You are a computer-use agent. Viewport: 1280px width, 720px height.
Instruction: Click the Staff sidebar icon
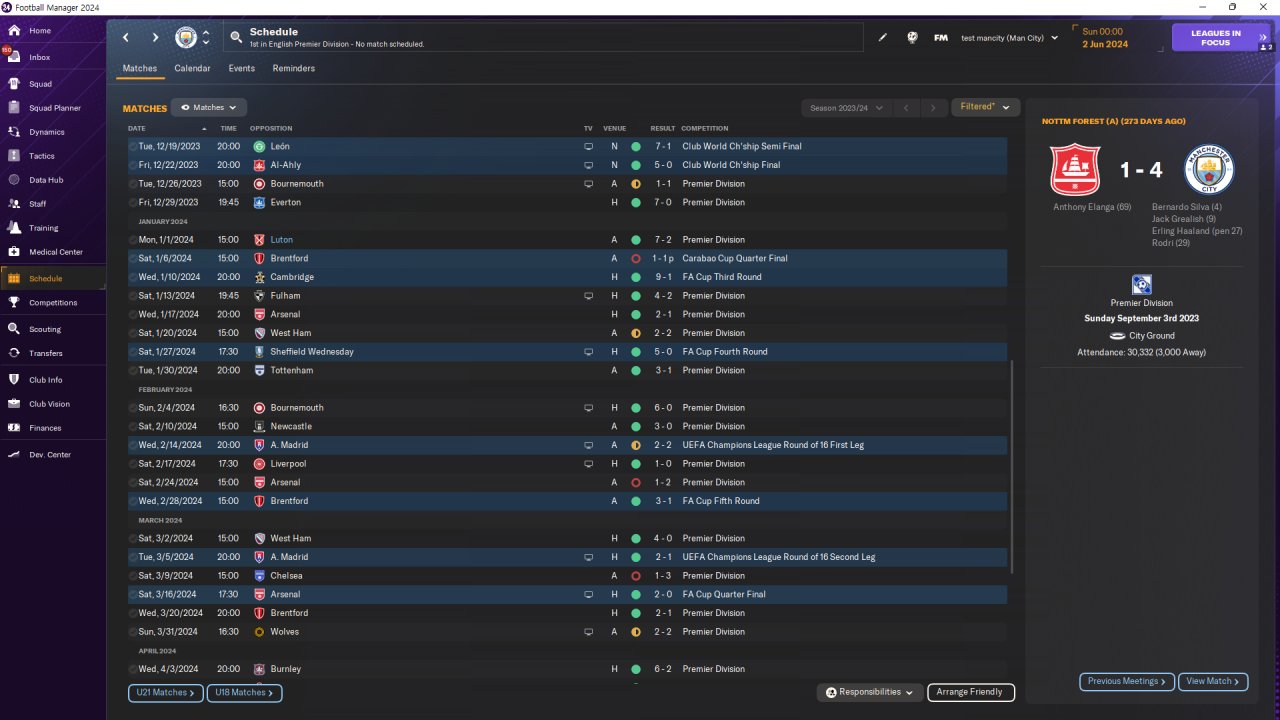[x=14, y=204]
